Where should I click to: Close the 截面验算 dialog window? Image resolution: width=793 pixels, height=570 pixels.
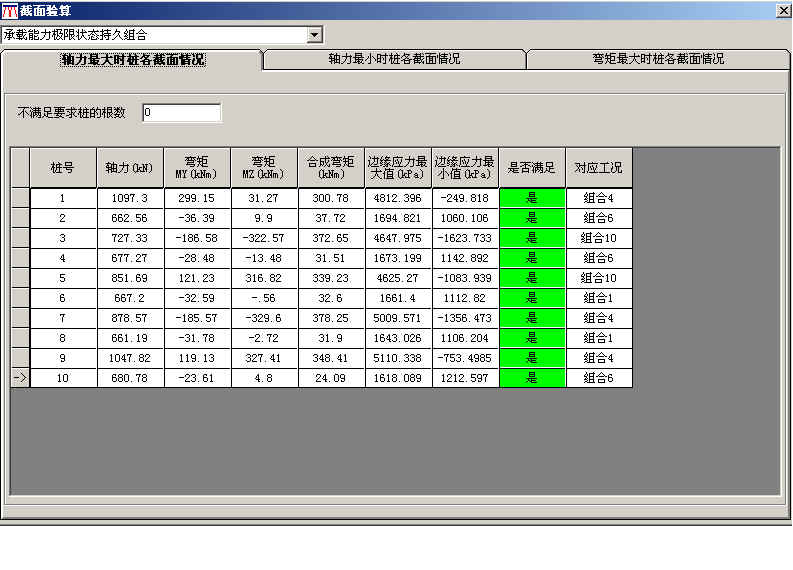point(782,10)
